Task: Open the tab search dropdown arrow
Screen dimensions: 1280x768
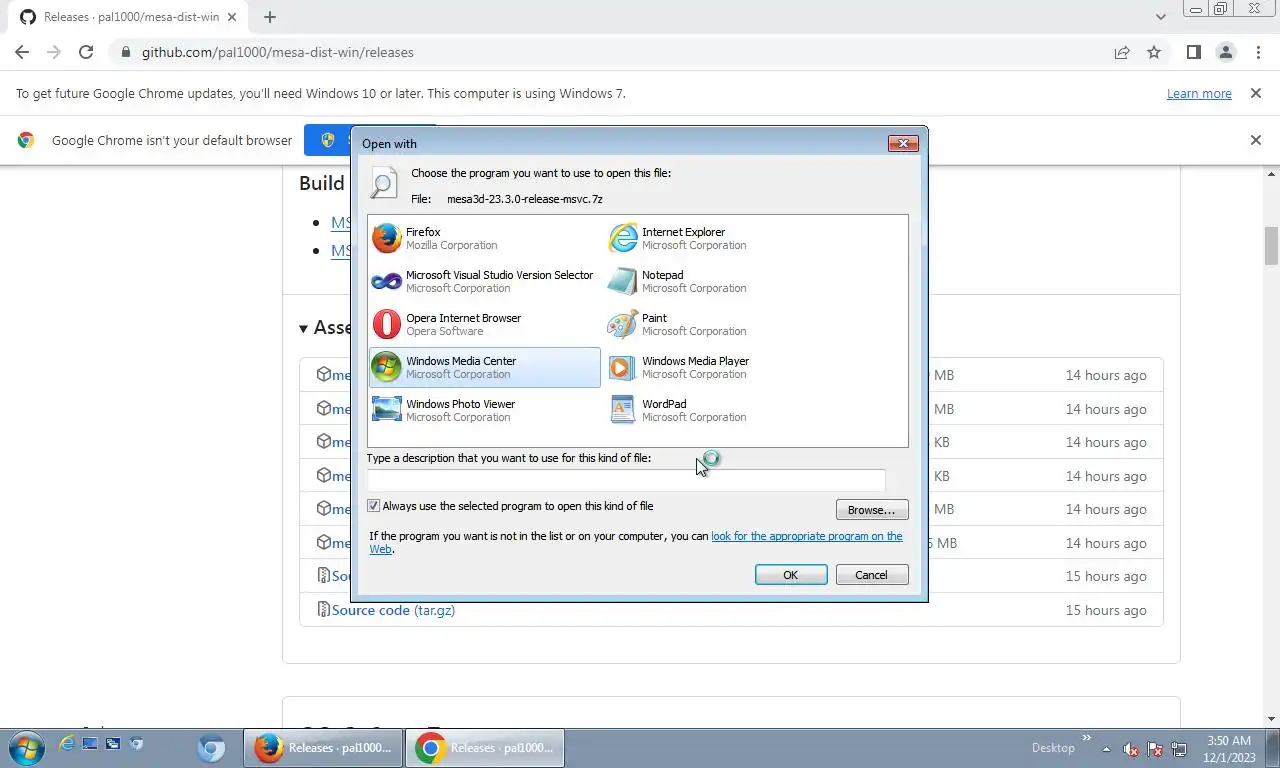Action: pos(1160,17)
